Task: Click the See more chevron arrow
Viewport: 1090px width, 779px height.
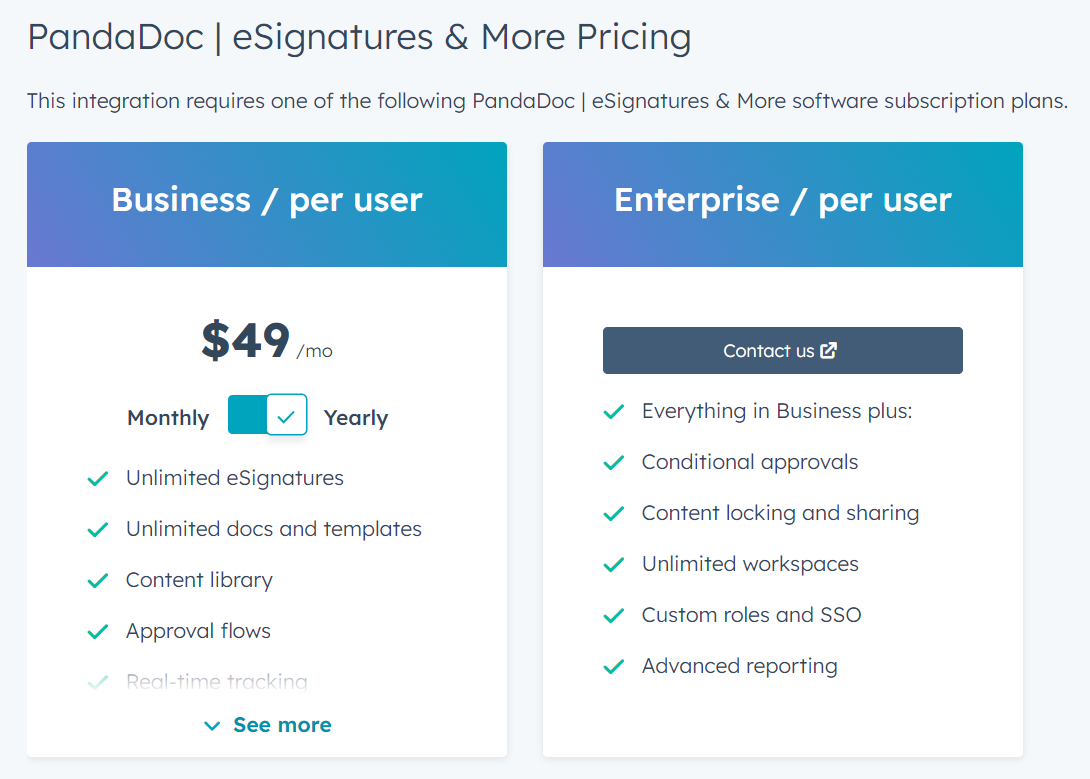Action: pos(212,726)
